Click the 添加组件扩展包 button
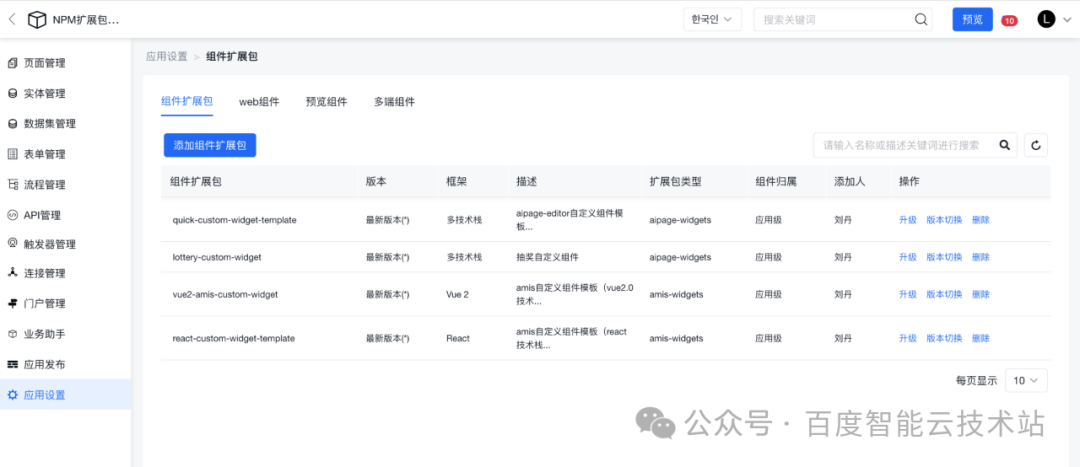Viewport: 1080px width, 467px height. pos(210,145)
